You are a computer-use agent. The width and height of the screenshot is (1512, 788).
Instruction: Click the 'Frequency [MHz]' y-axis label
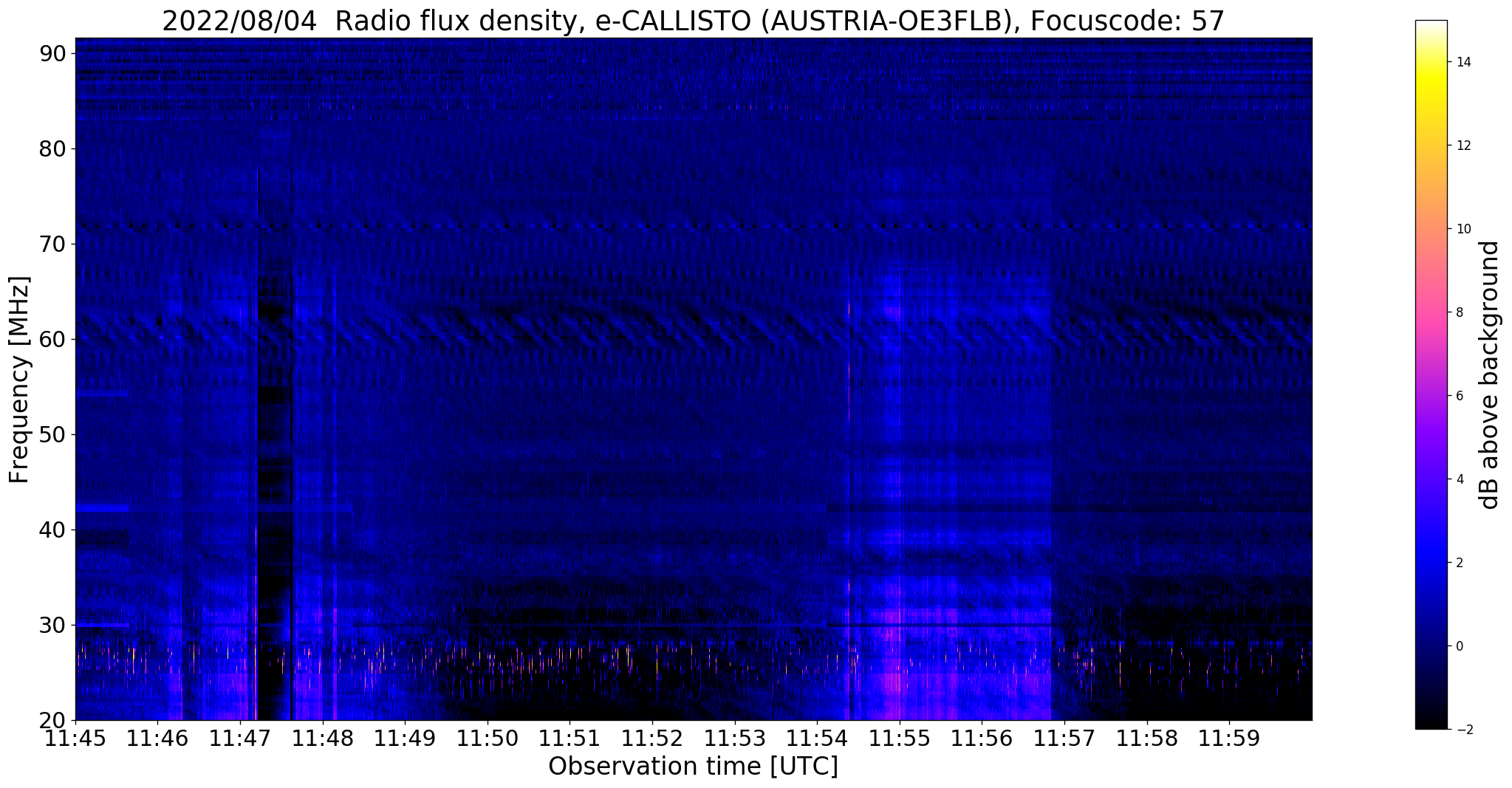click(x=19, y=380)
